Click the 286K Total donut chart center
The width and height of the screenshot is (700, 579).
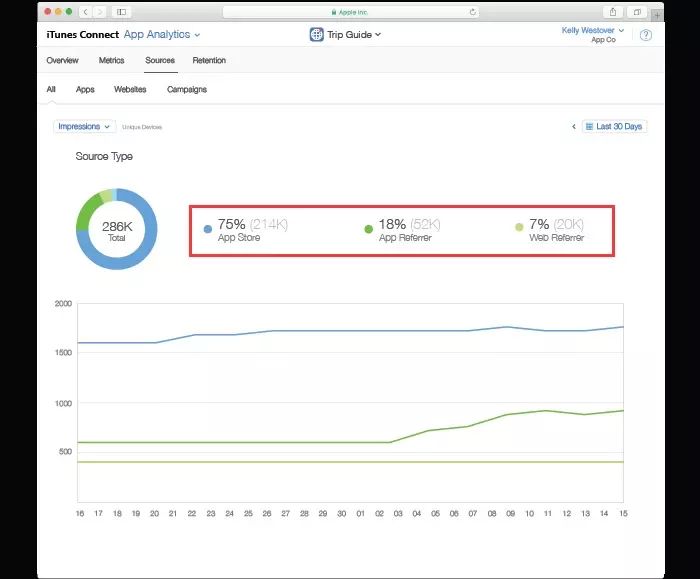coord(117,230)
